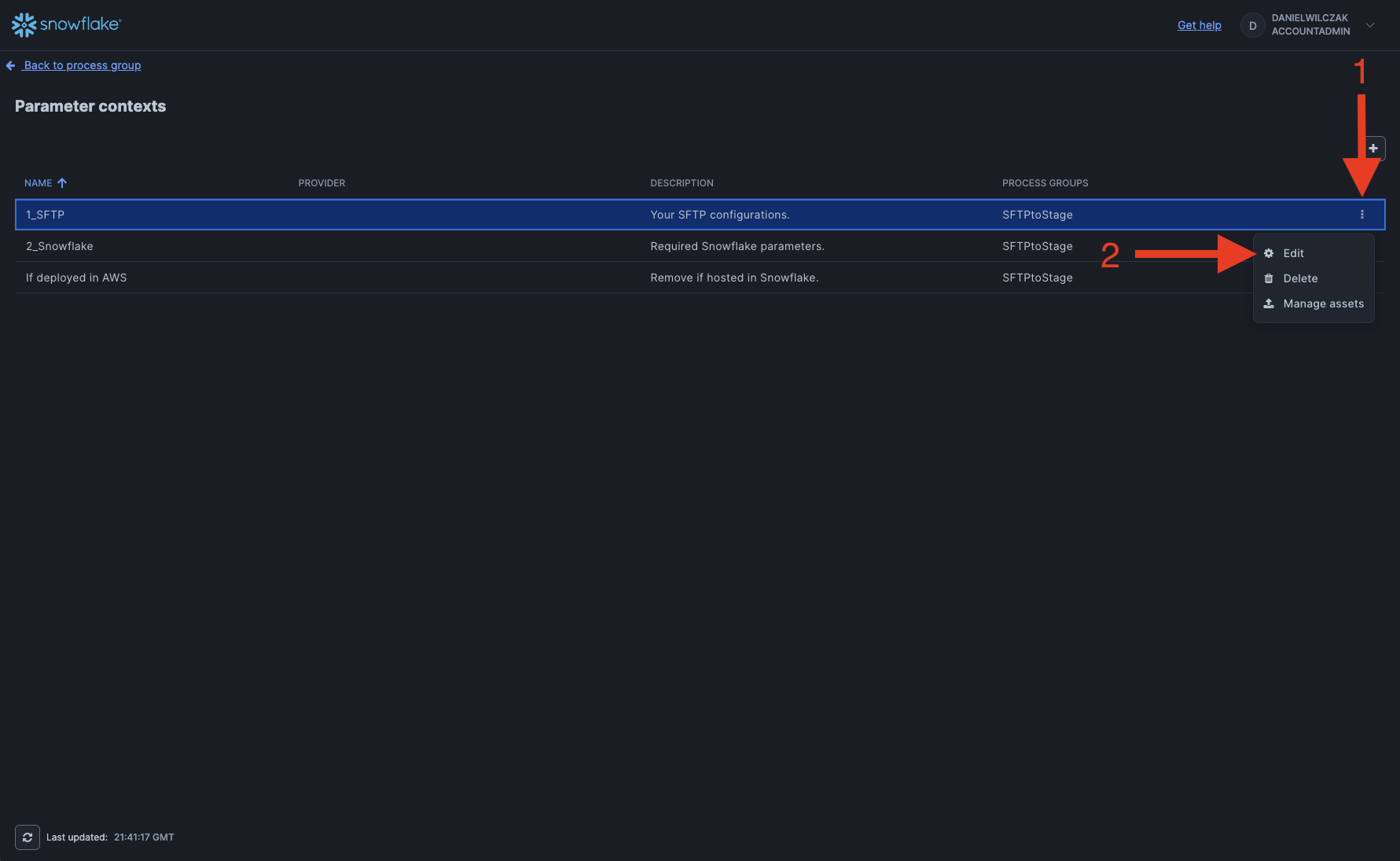The width and height of the screenshot is (1400, 861).
Task: Click the Snowflake logo
Action: tap(66, 25)
